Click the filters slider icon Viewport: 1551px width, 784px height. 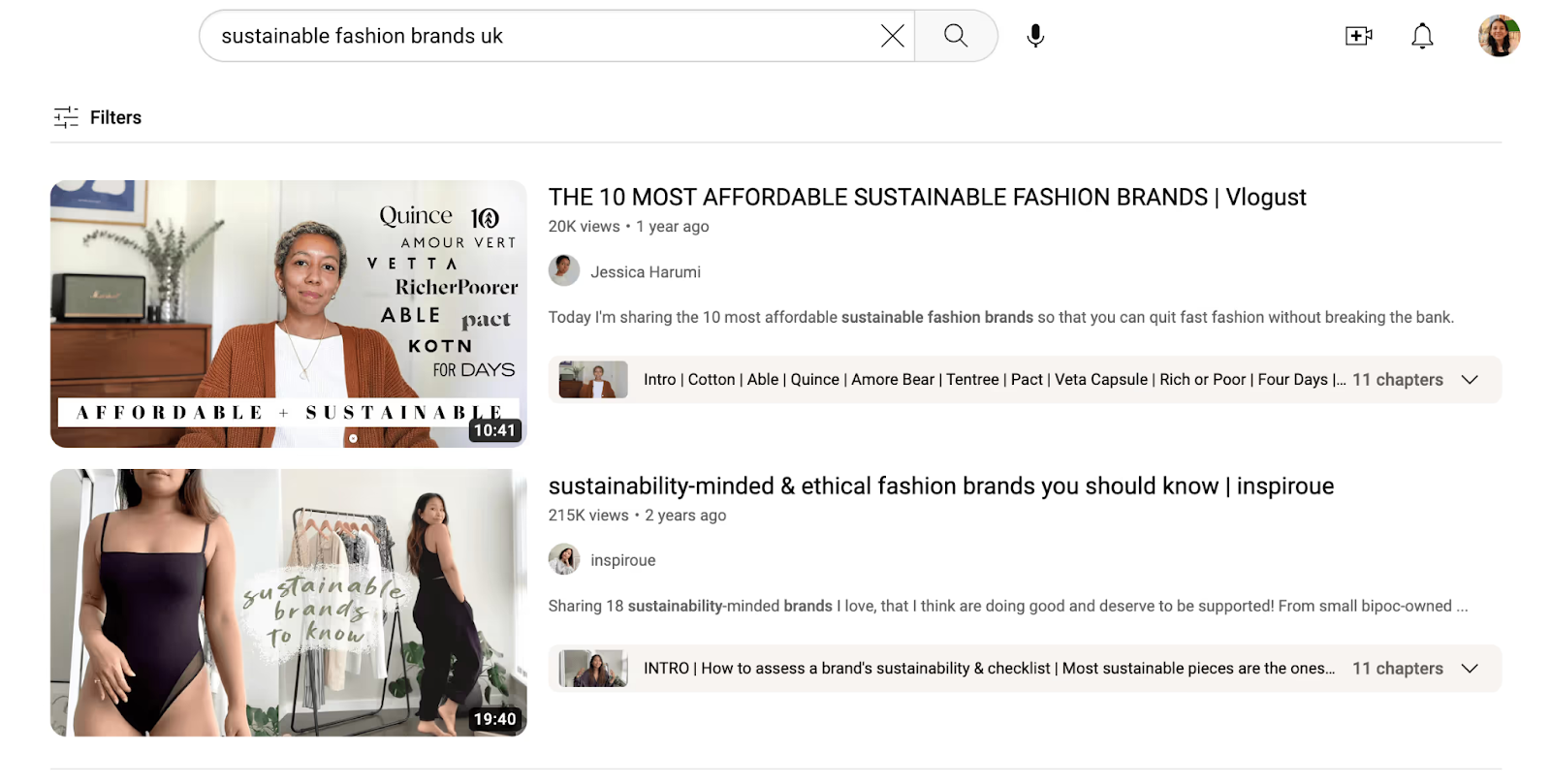pyautogui.click(x=66, y=117)
